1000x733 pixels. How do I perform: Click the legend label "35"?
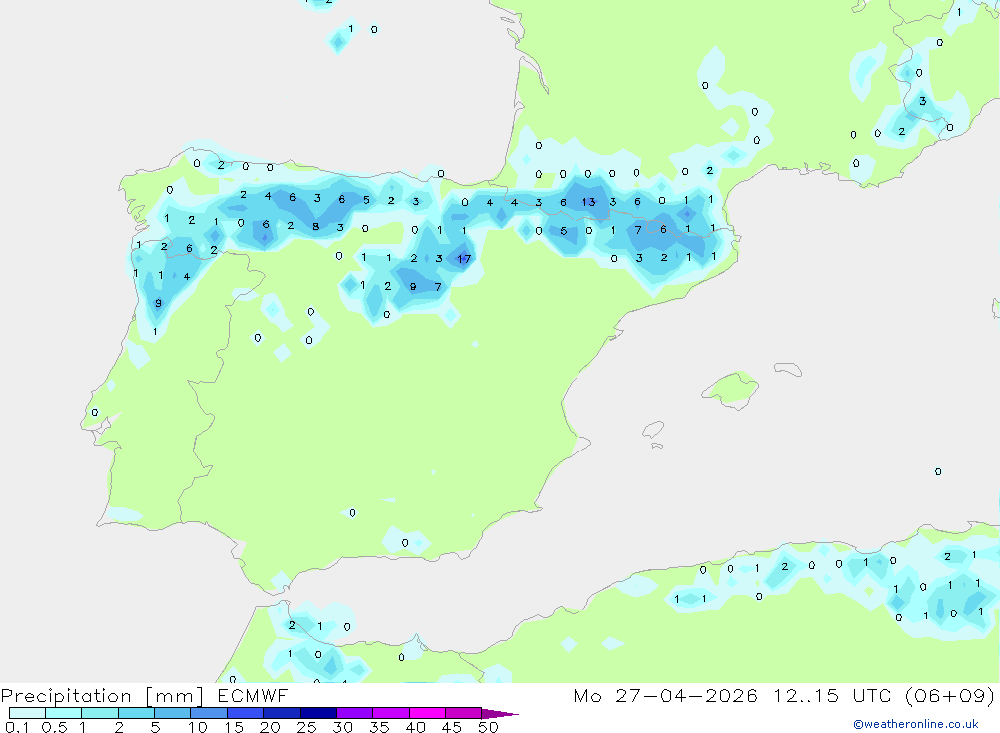[x=379, y=727]
